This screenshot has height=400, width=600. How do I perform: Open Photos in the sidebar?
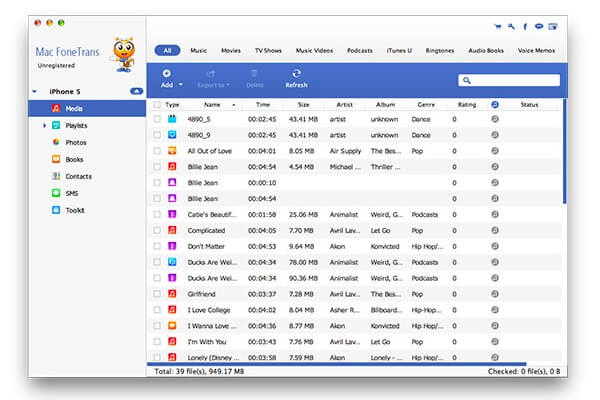click(x=75, y=142)
